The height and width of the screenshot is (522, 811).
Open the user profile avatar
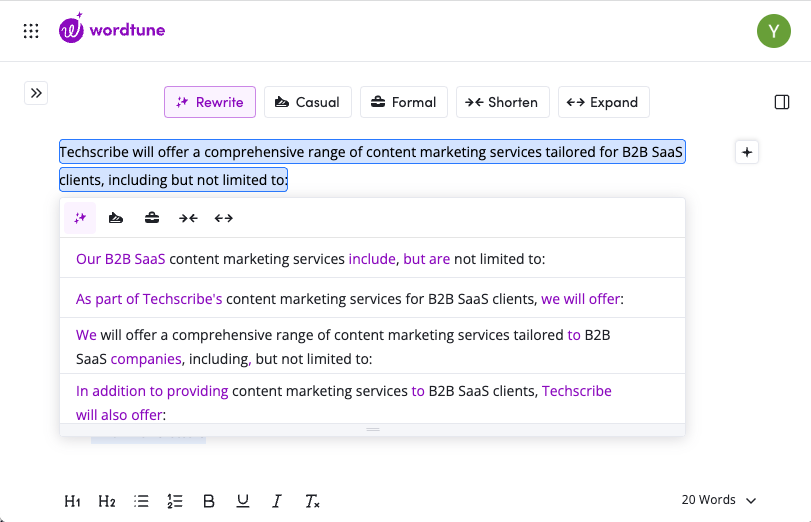point(774,31)
